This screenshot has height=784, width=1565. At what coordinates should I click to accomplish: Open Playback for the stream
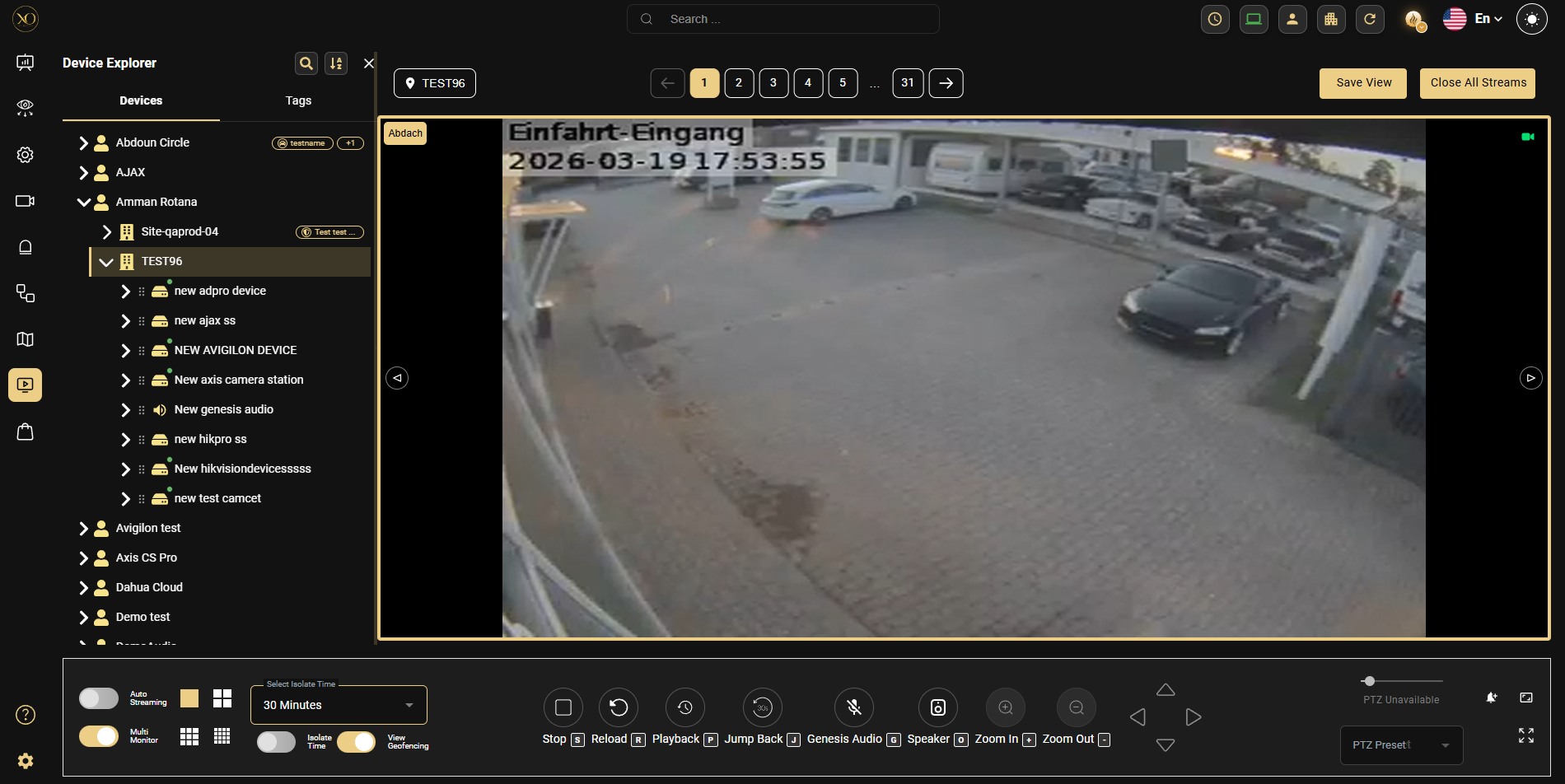pos(684,707)
